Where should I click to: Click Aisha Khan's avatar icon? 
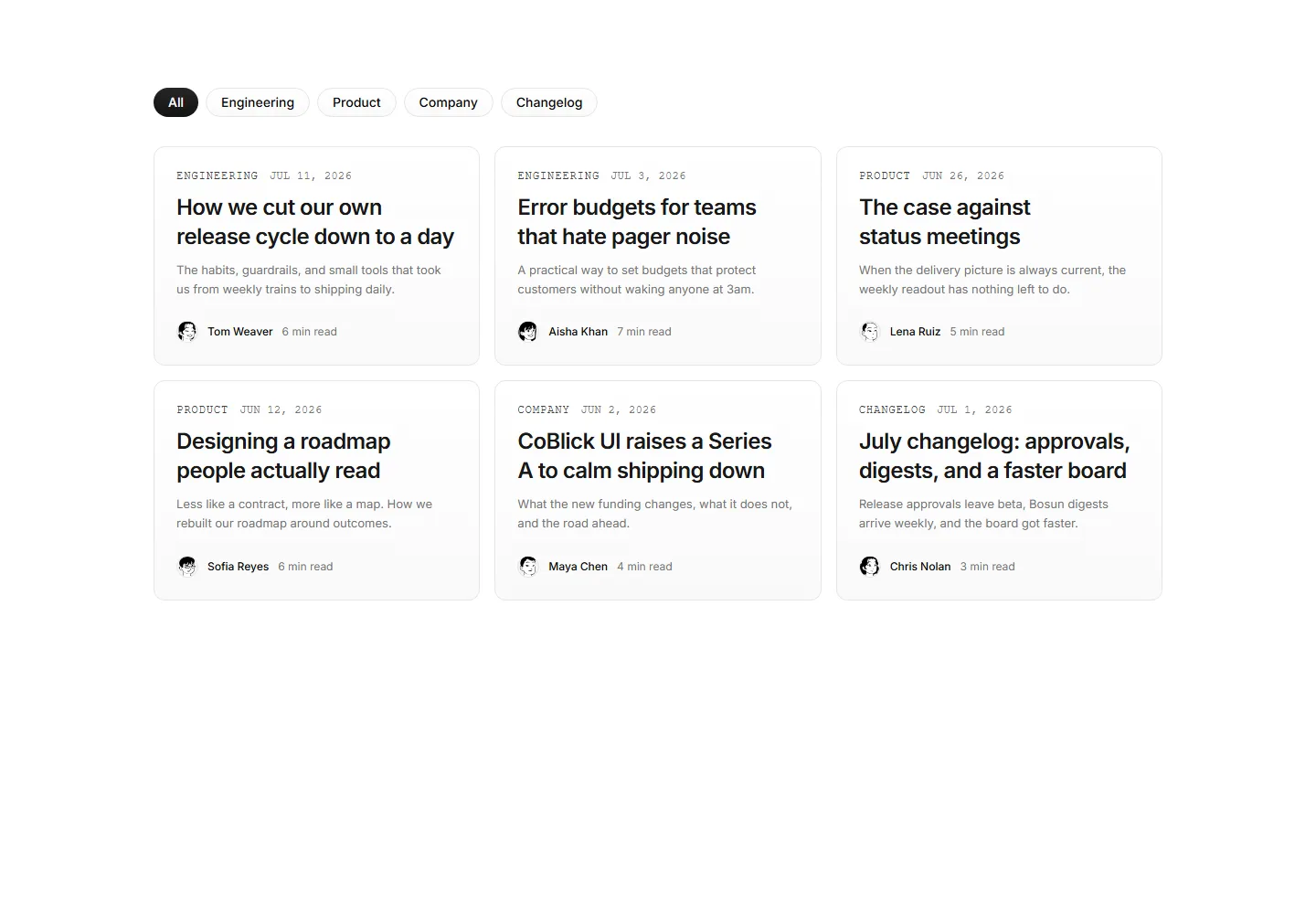point(528,332)
